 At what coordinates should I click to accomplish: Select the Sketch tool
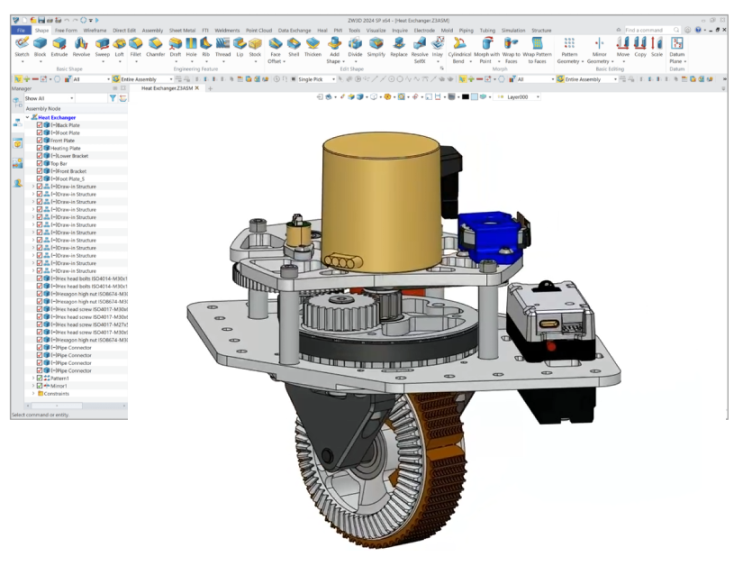(22, 47)
